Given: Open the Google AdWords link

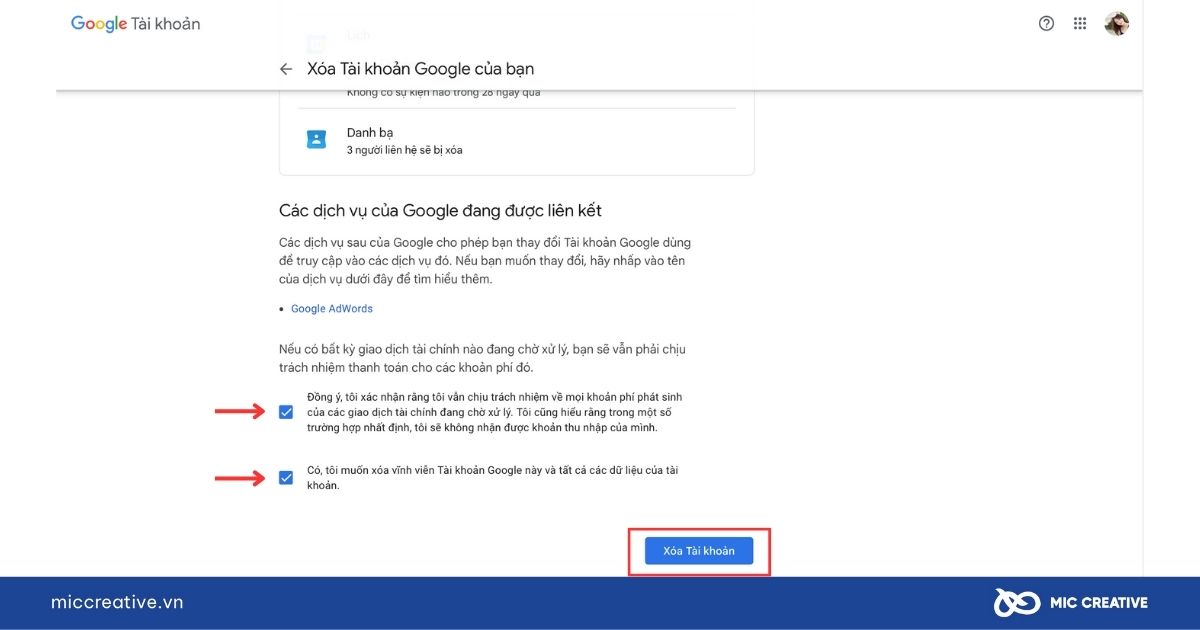Looking at the screenshot, I should [x=332, y=309].
